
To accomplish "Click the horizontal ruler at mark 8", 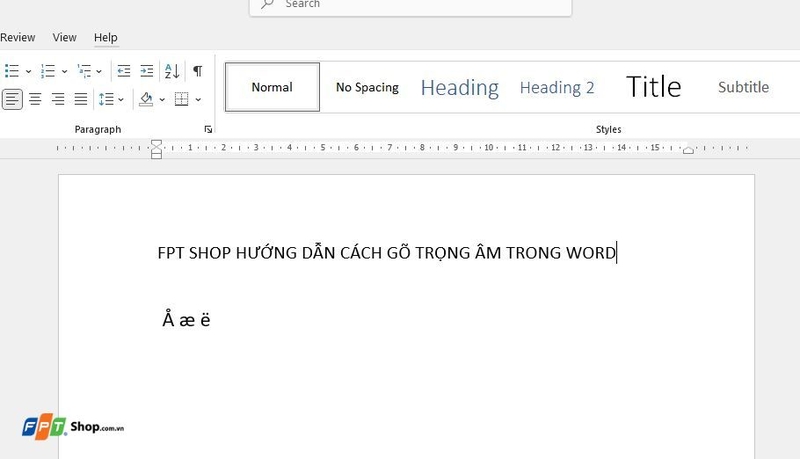I will click(422, 148).
